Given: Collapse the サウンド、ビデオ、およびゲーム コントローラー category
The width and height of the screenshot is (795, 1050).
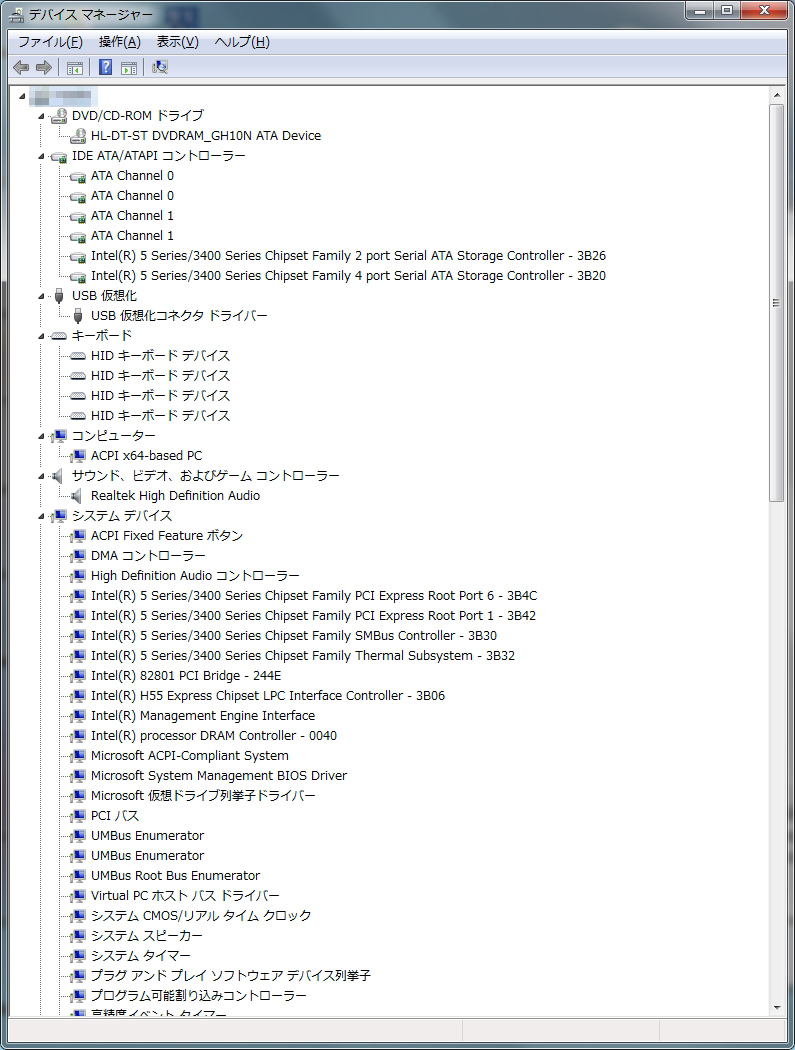Looking at the screenshot, I should 42,477.
